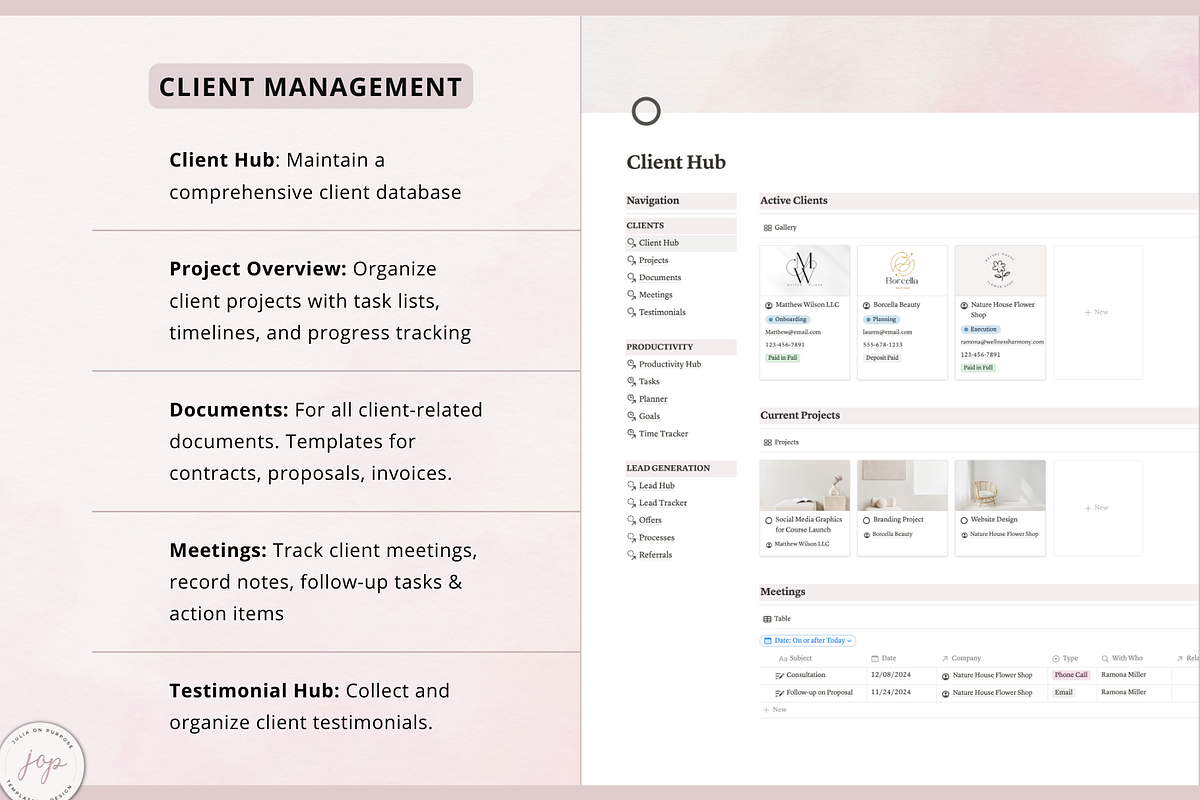Viewport: 1200px width, 800px height.
Task: Click the calendar icon in the Date column header
Action: coord(874,658)
